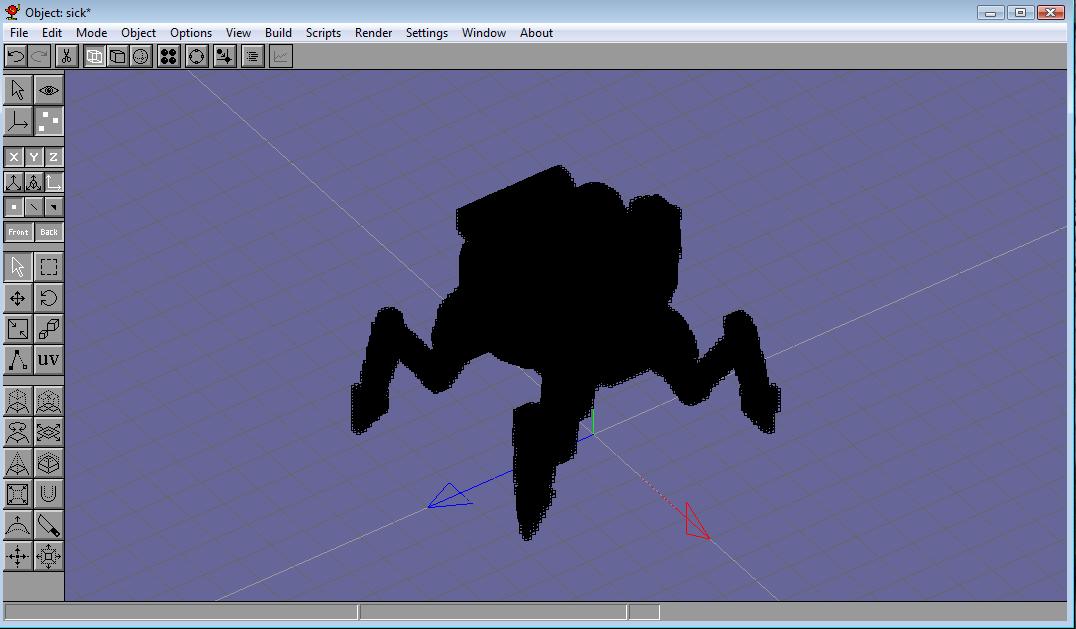
Task: Select the knife cut-faces tool
Action: (x=48, y=525)
